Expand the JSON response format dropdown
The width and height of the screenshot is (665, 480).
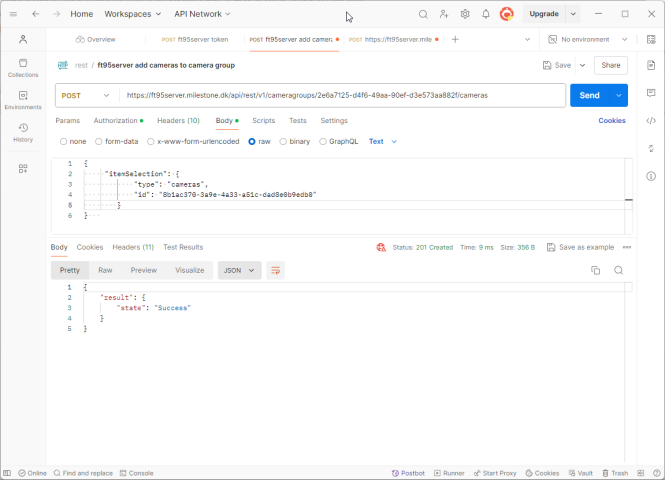239,270
